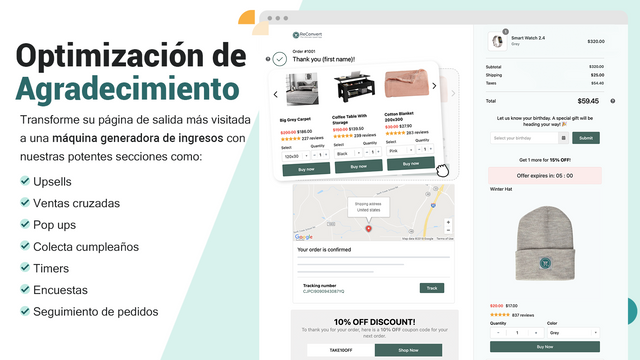Click the 'Ventas cruzadas' list item

click(76, 203)
